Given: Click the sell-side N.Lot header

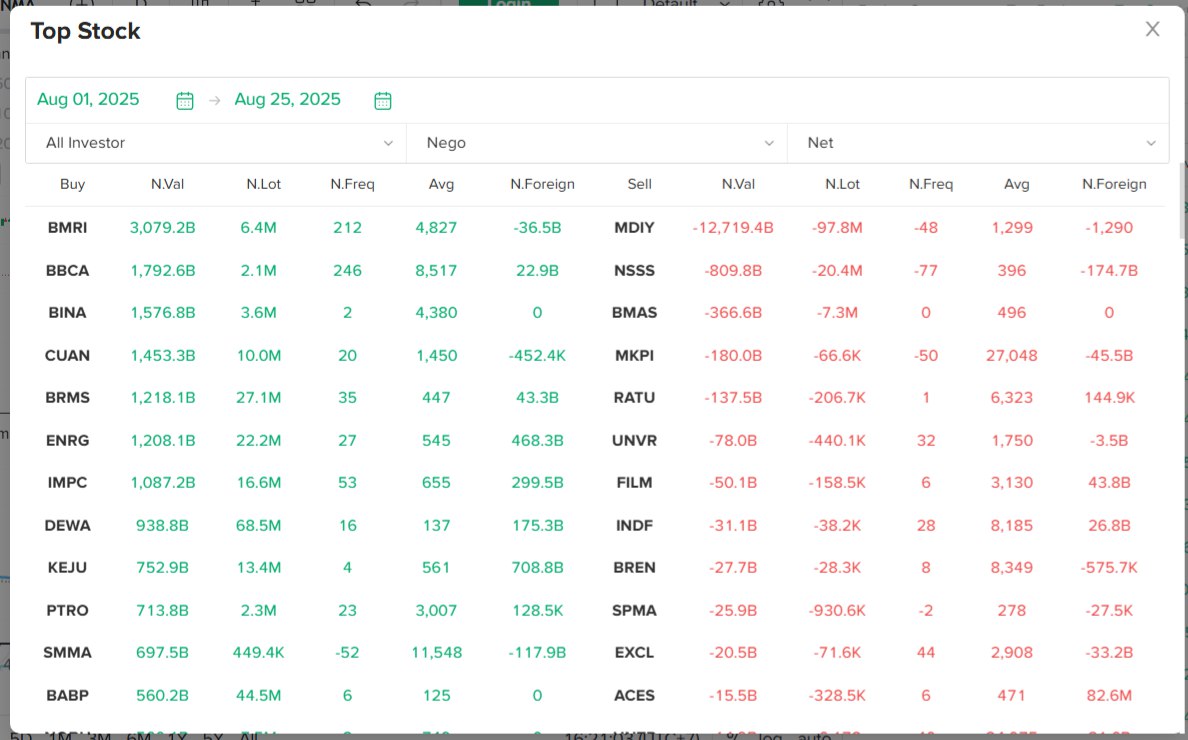Looking at the screenshot, I should [x=843, y=184].
